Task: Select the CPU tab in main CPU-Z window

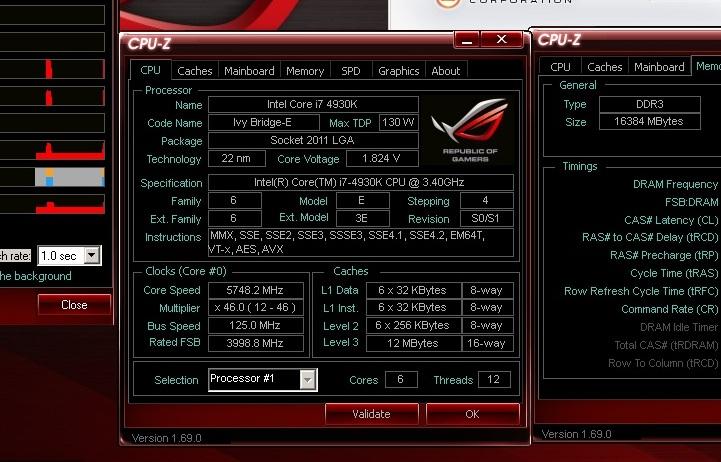Action: [151, 70]
